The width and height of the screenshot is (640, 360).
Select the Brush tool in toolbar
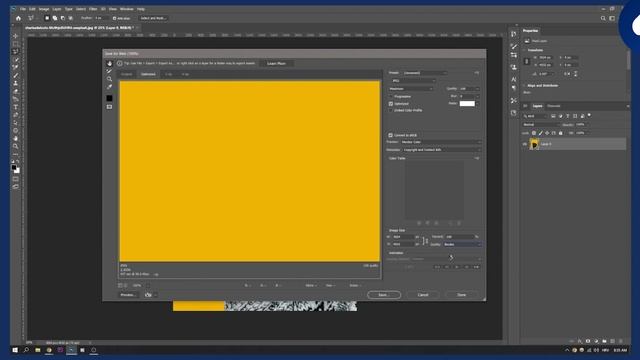(x=16, y=76)
